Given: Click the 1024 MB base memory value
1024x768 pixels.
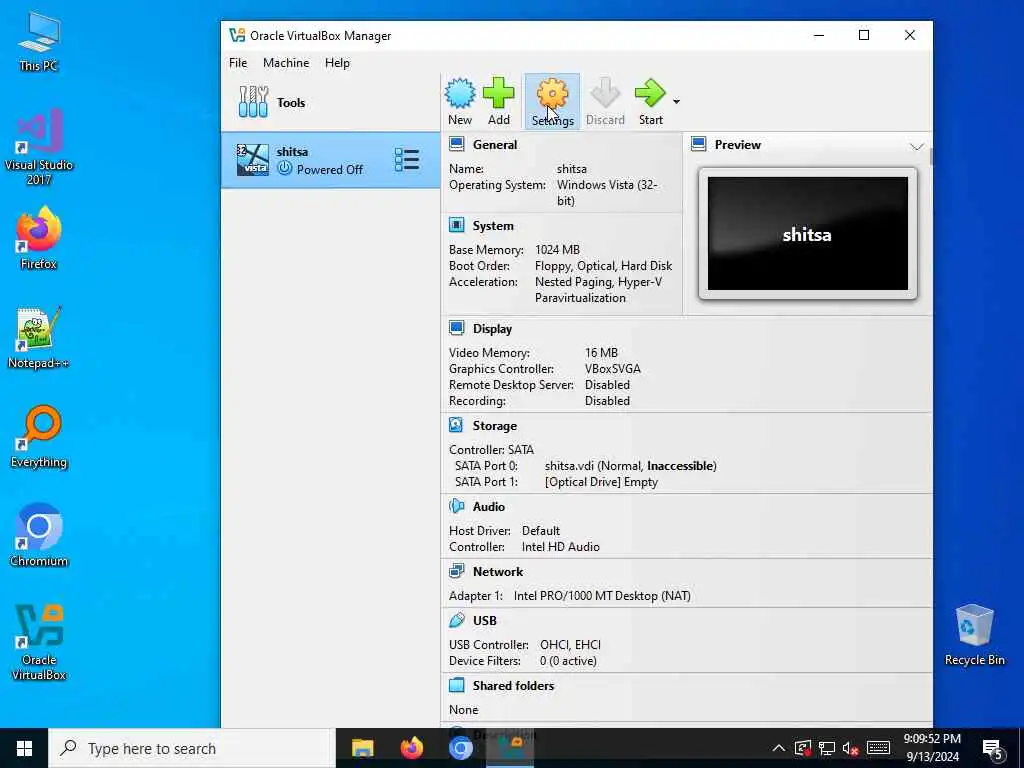Looking at the screenshot, I should (x=557, y=249).
